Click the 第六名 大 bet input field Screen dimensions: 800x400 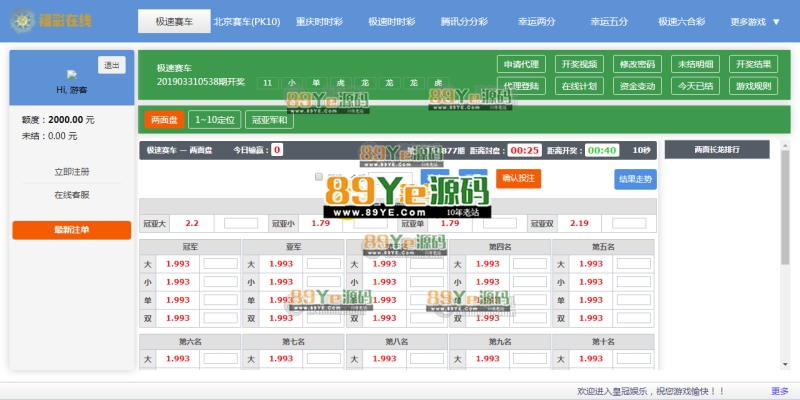coord(220,359)
